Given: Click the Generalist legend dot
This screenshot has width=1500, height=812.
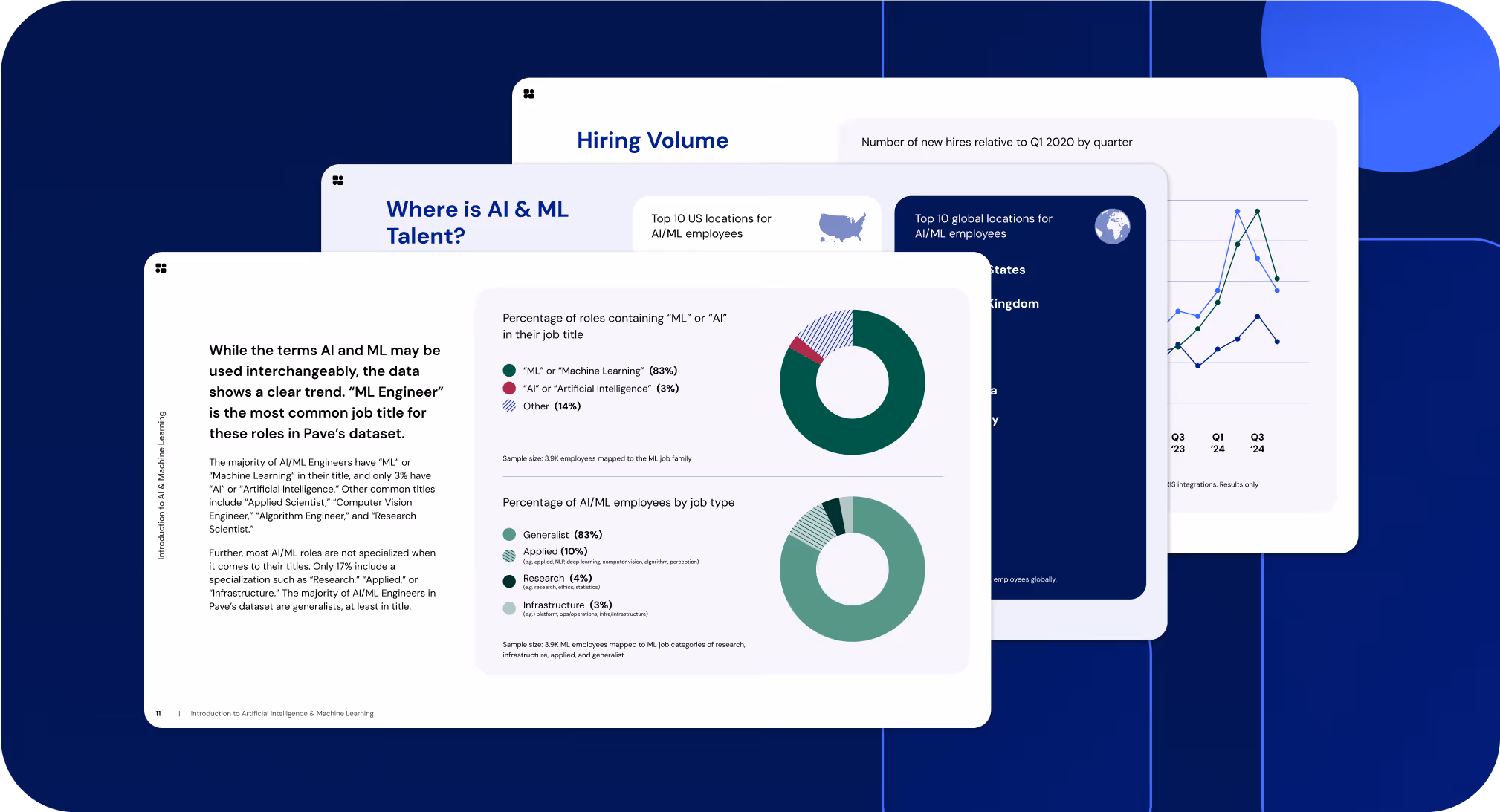Looking at the screenshot, I should click(509, 535).
